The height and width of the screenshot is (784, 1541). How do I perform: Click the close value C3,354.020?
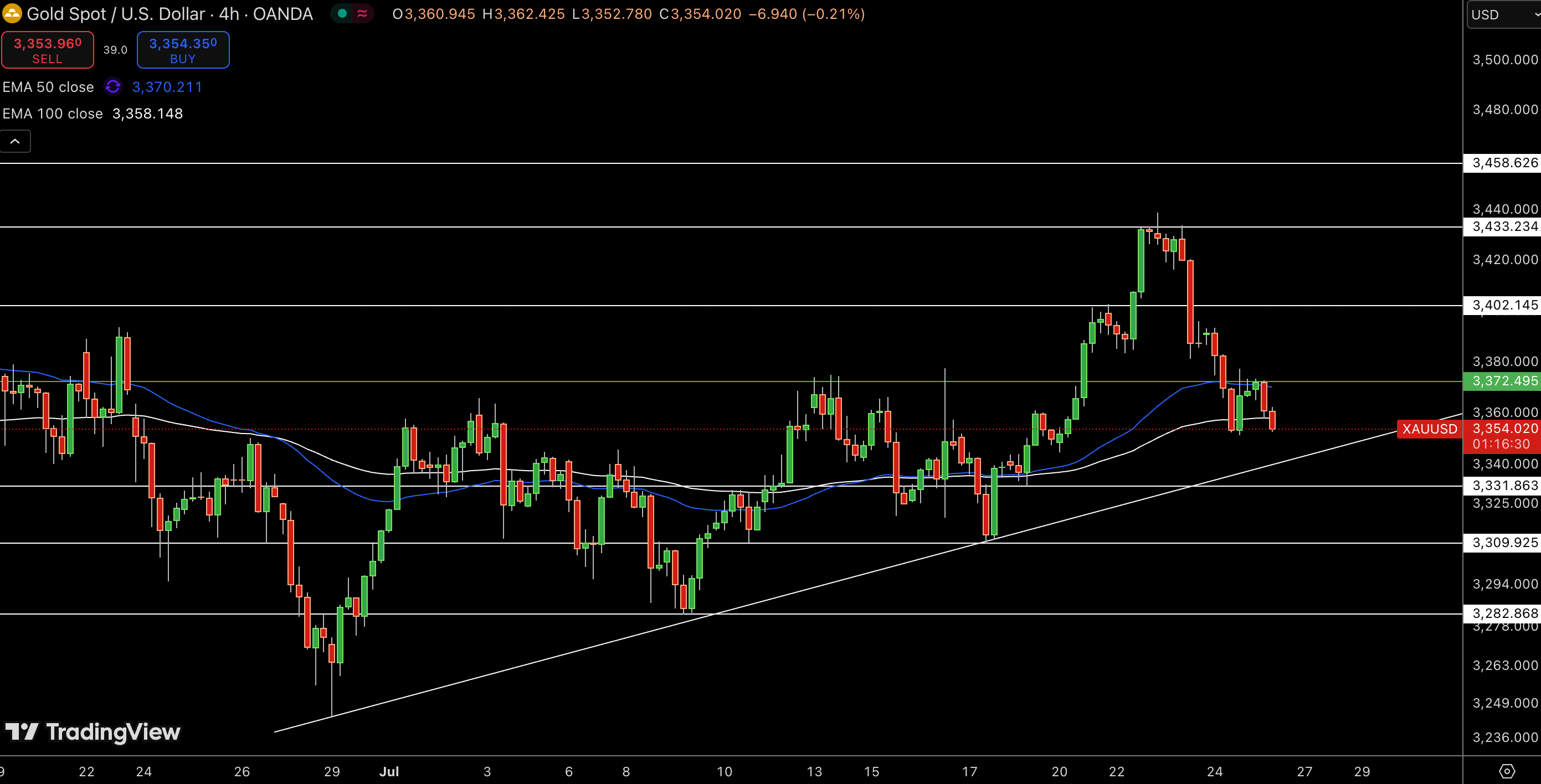[x=701, y=14]
